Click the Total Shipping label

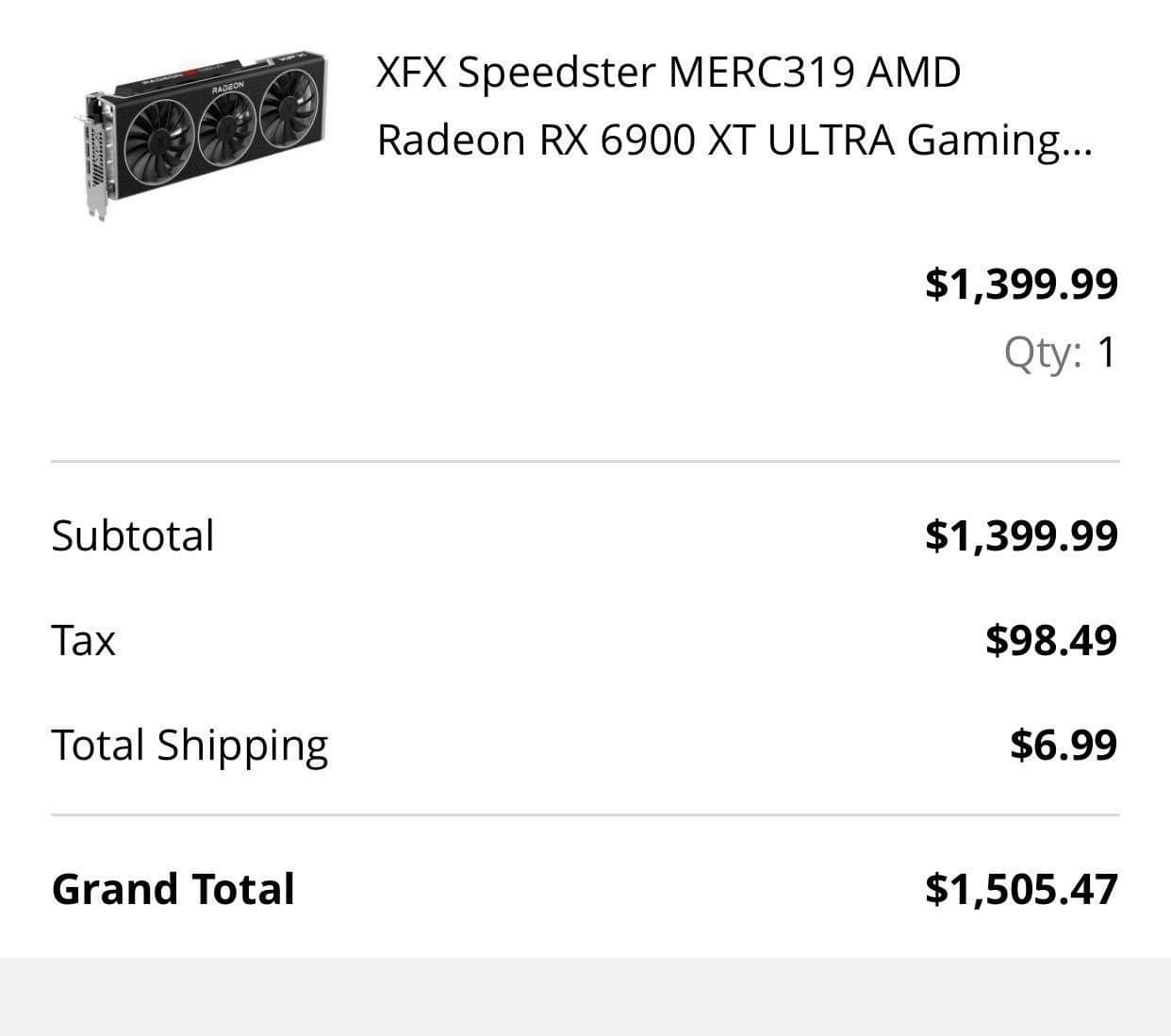(x=190, y=746)
